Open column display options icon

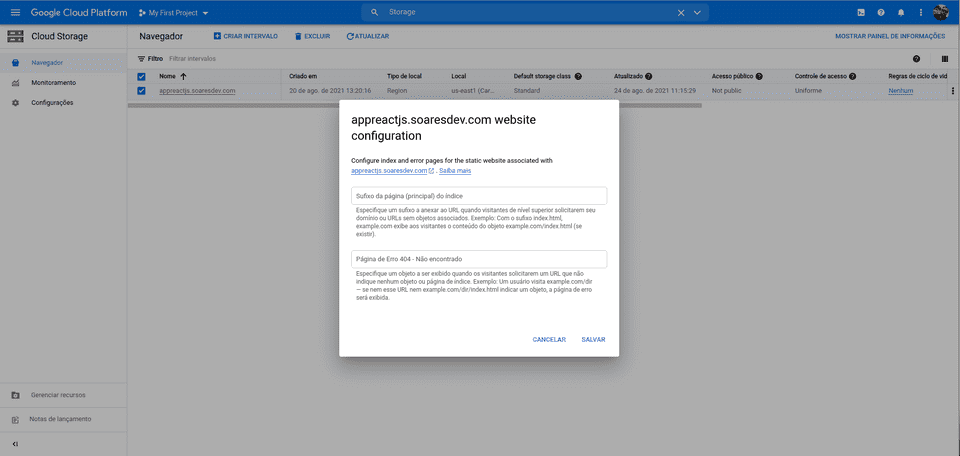(945, 59)
